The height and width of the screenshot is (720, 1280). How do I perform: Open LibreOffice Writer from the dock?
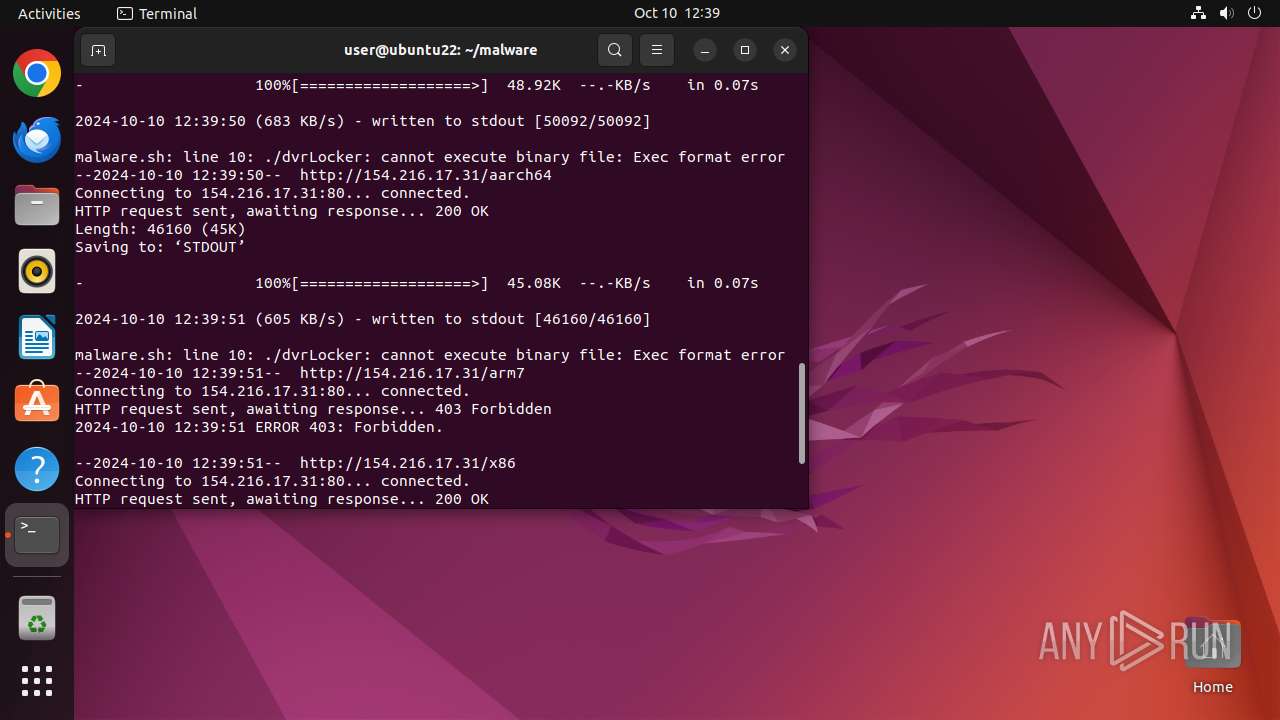tap(37, 338)
